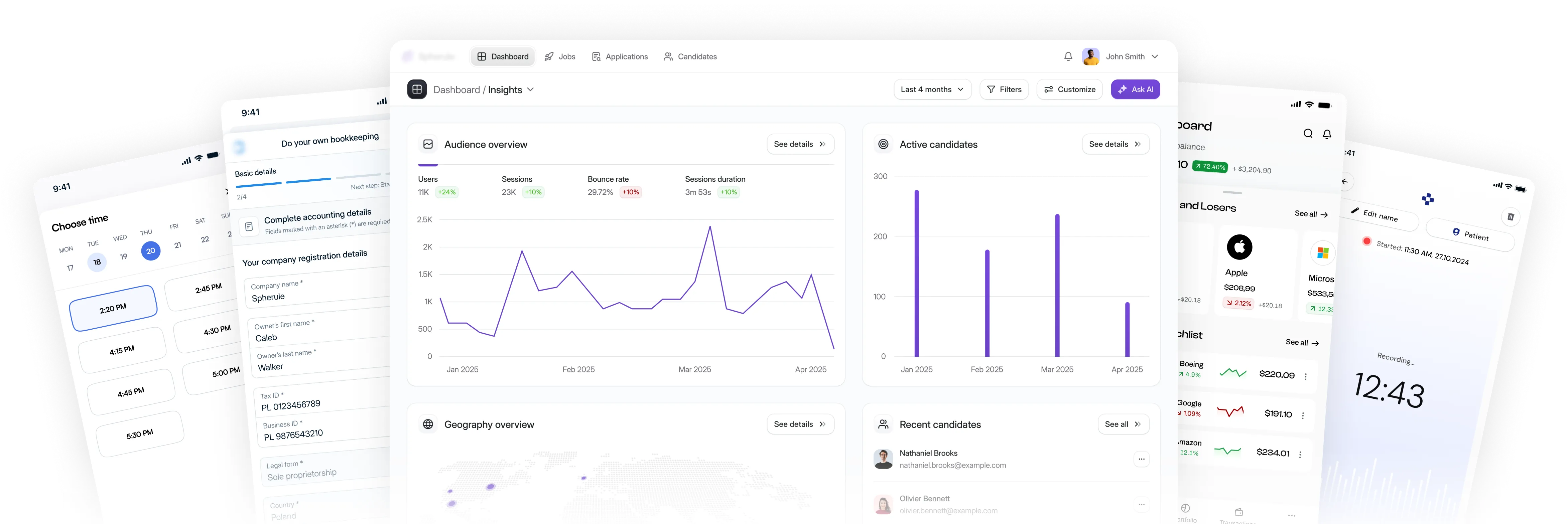Click the search icon on finance phone
Viewport: 1568px width, 524px height.
[1307, 134]
